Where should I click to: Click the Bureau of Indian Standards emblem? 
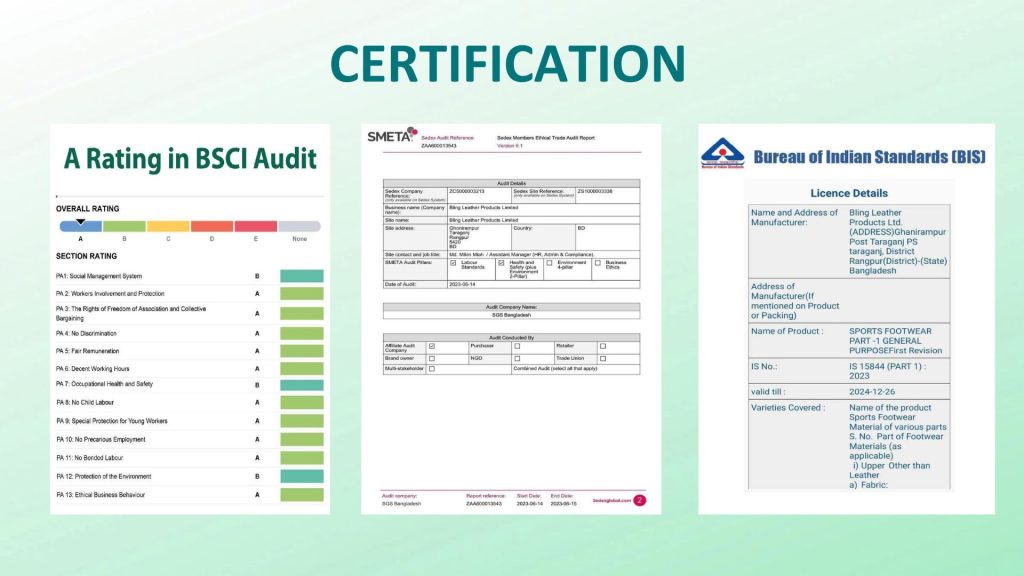click(722, 153)
